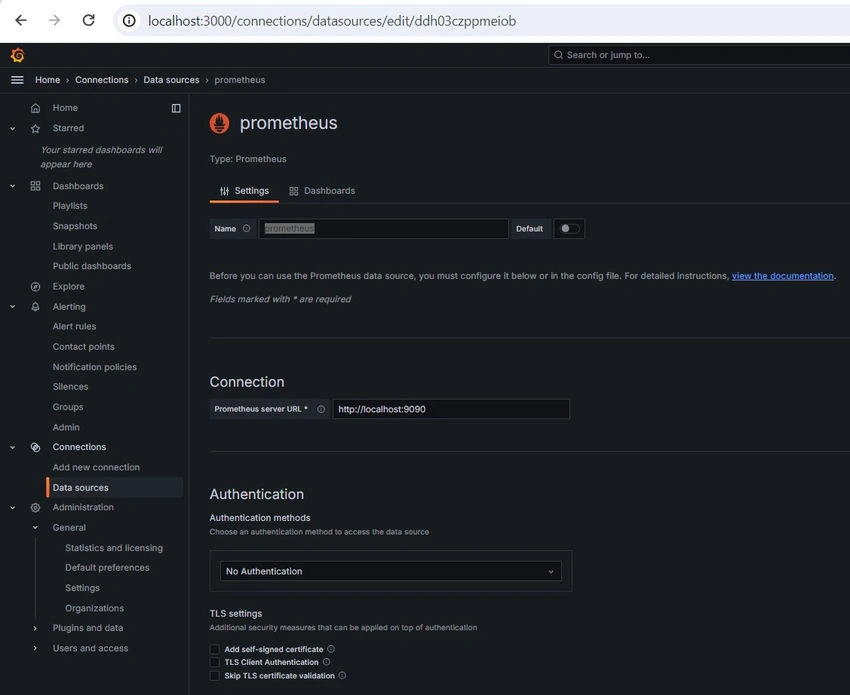This screenshot has width=850, height=695.
Task: Collapse the Dashboards section chevron
Action: click(12, 186)
